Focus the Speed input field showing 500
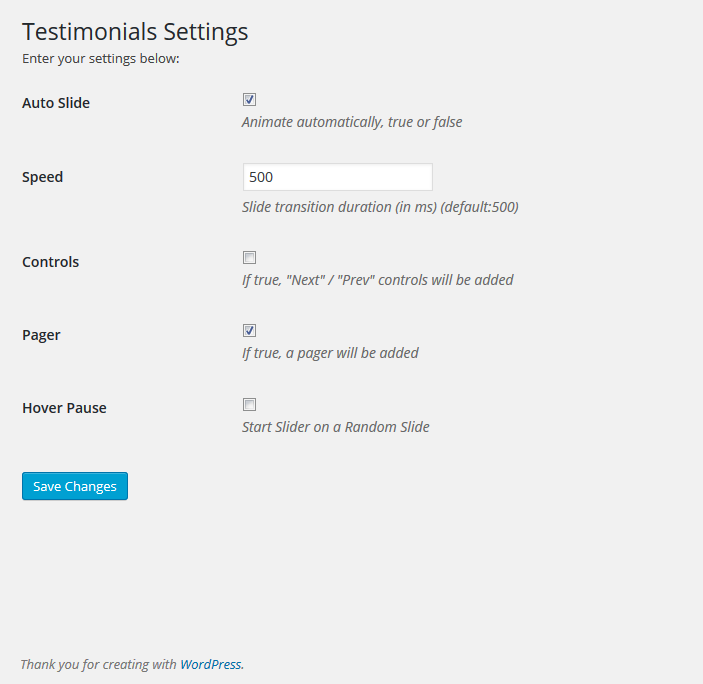The width and height of the screenshot is (703, 684). (338, 177)
